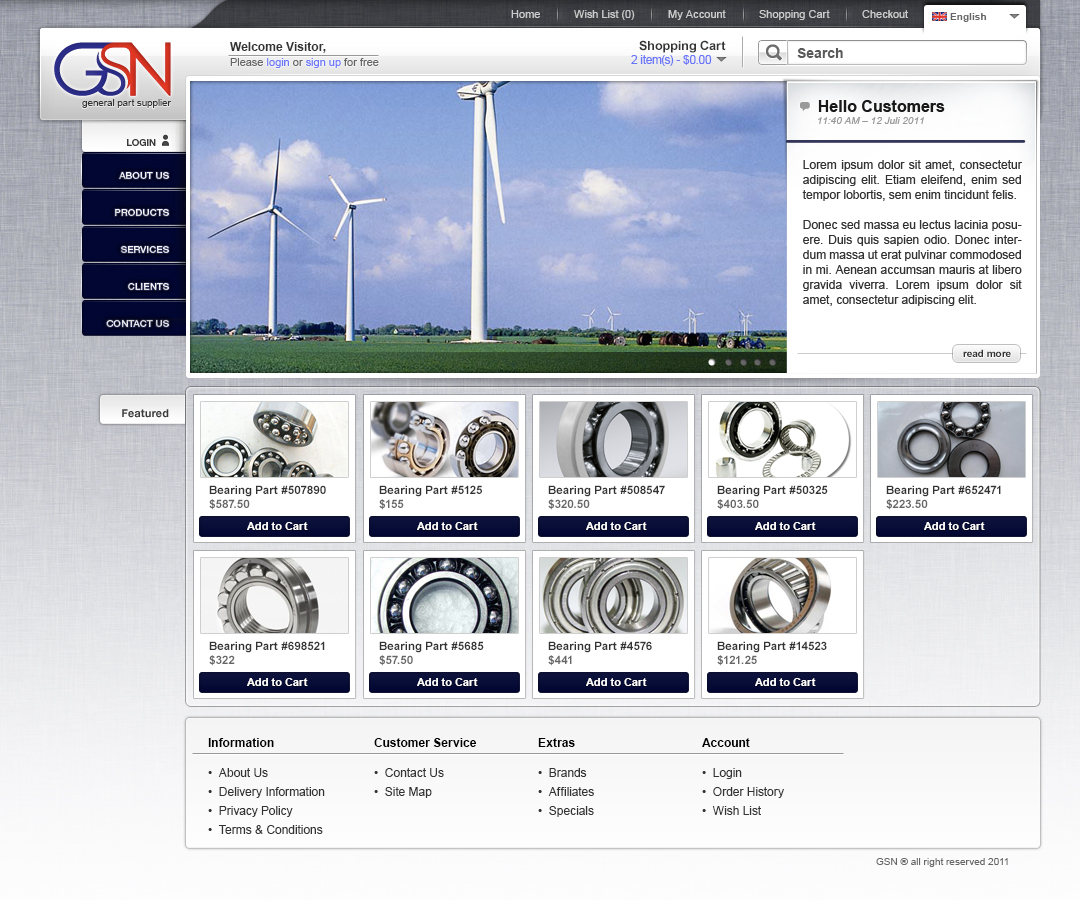
Task: Click the sign up link
Action: point(323,62)
